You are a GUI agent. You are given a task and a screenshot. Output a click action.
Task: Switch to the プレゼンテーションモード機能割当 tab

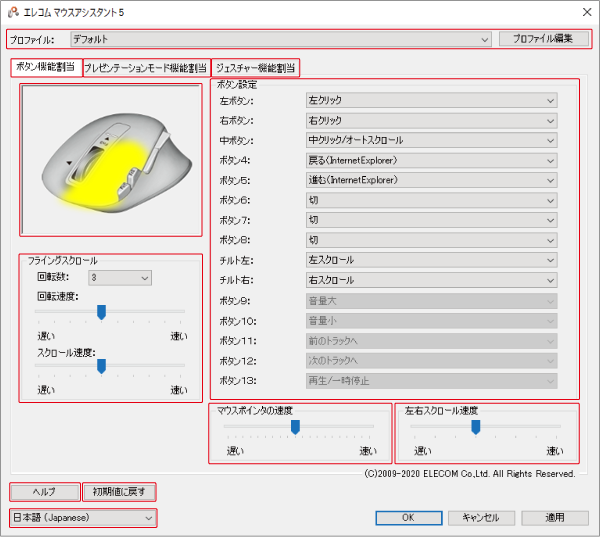point(146,68)
